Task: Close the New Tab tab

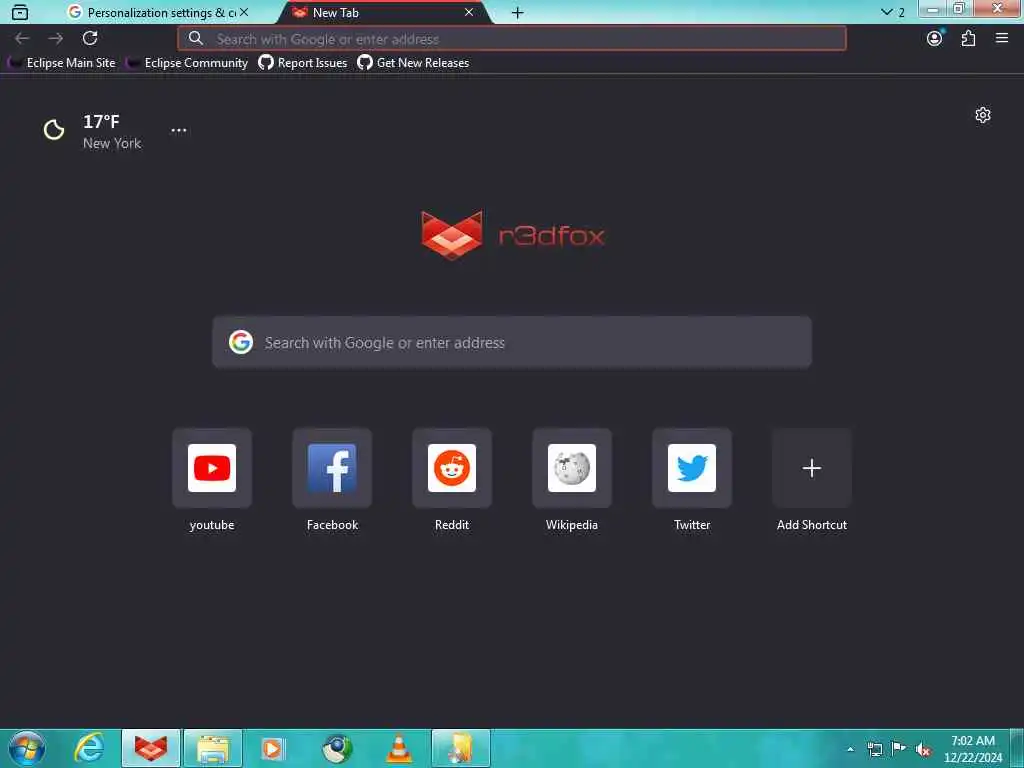Action: tap(469, 12)
